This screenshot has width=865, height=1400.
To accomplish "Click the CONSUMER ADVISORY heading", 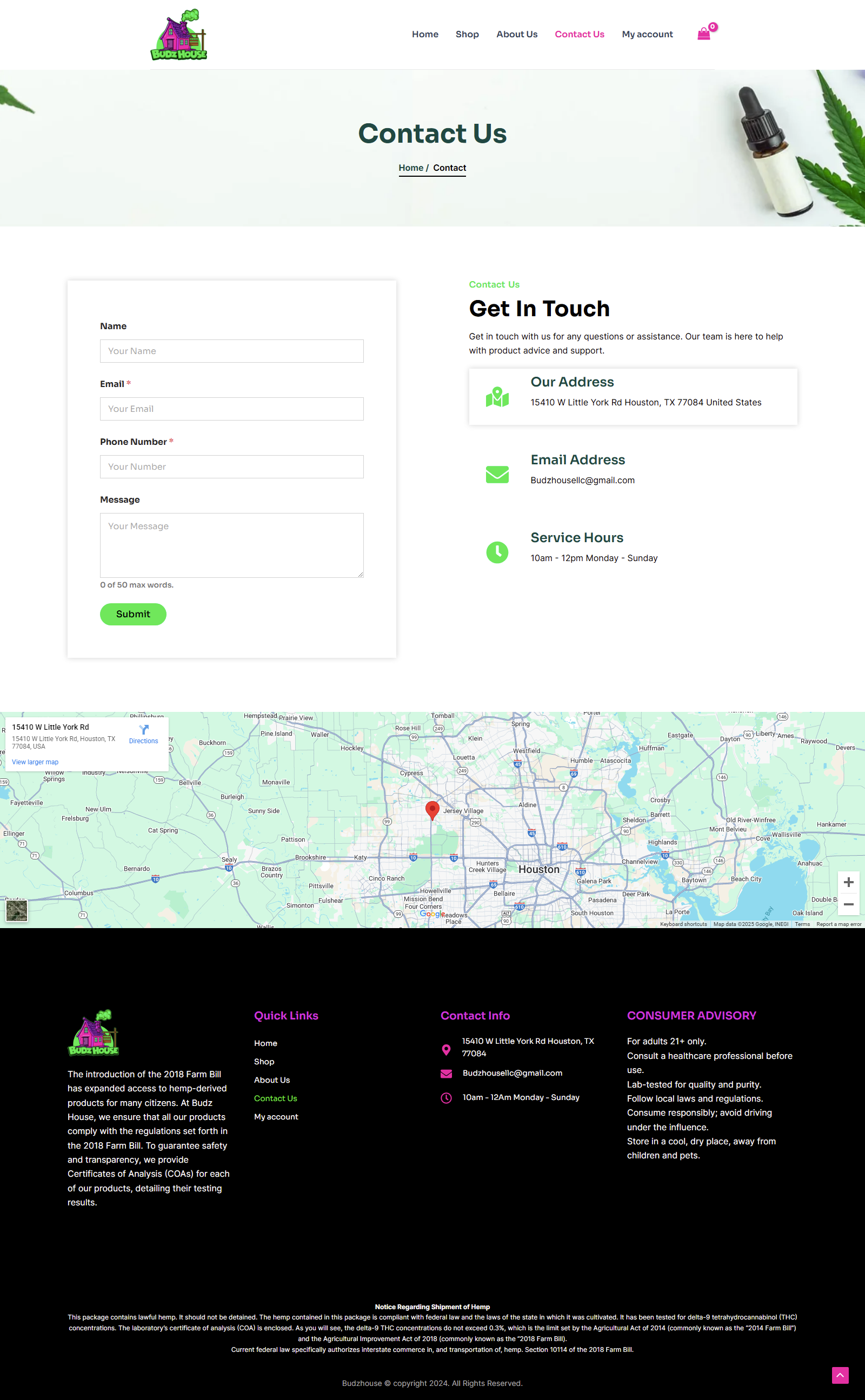I will (691, 1016).
